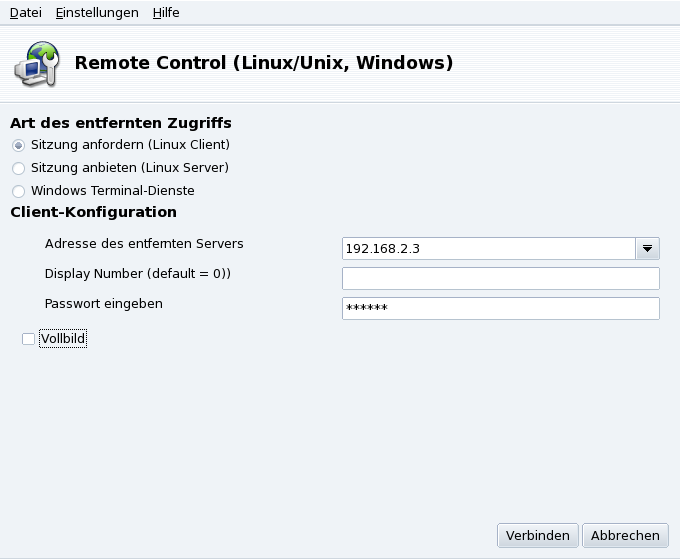Screen dimensions: 680x560
Task: Open the Datei menu
Action: point(26,12)
